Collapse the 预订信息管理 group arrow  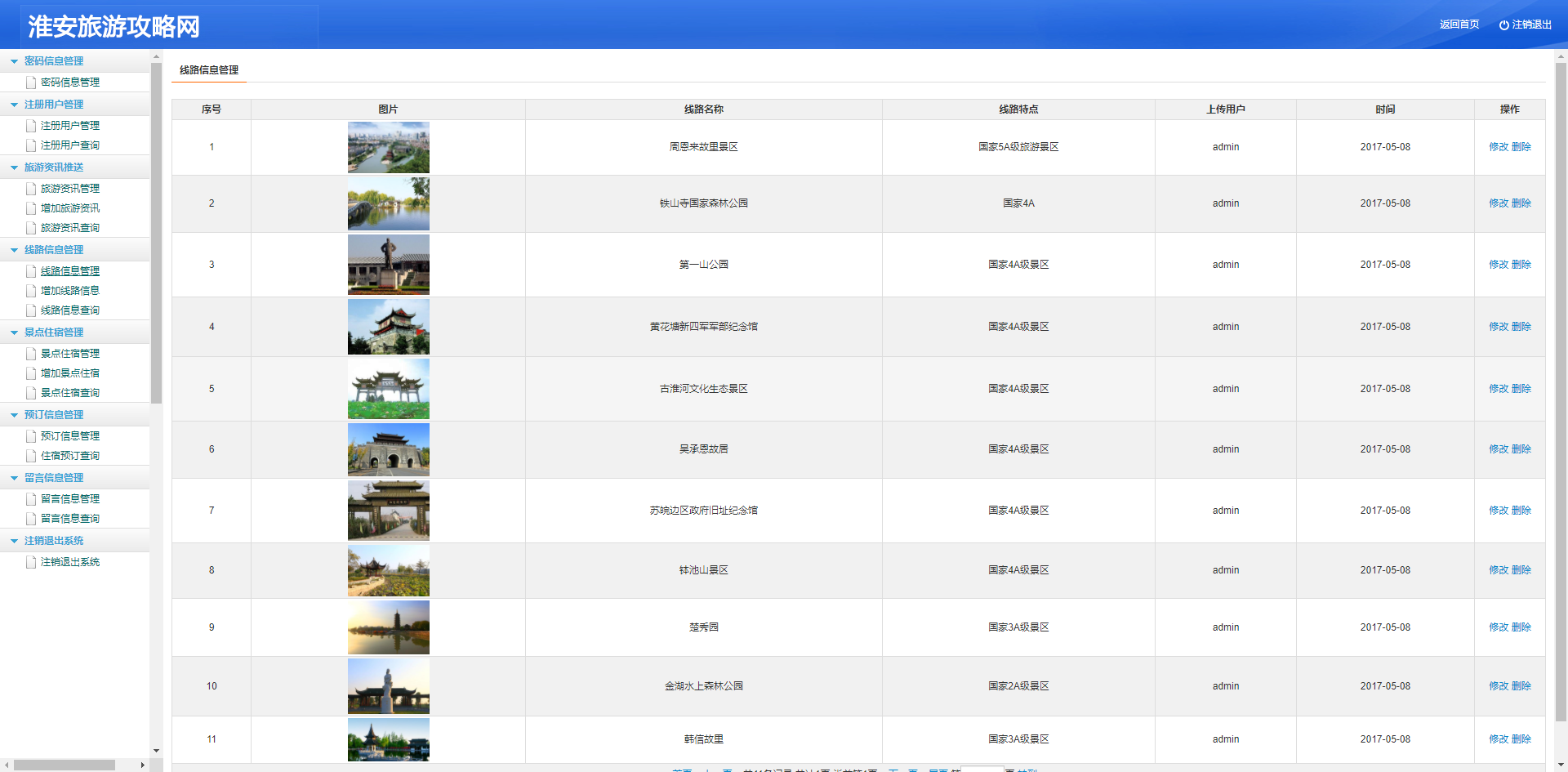coord(14,415)
